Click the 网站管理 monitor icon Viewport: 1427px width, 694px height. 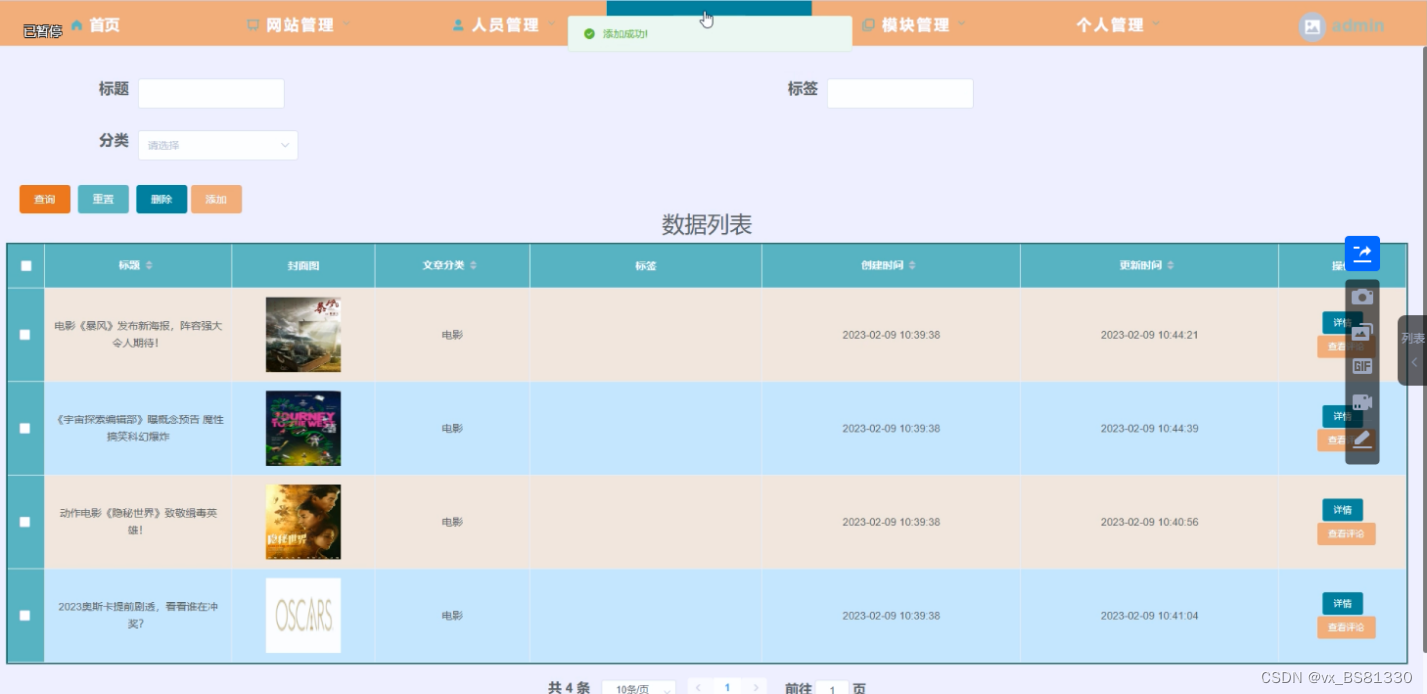click(x=253, y=25)
